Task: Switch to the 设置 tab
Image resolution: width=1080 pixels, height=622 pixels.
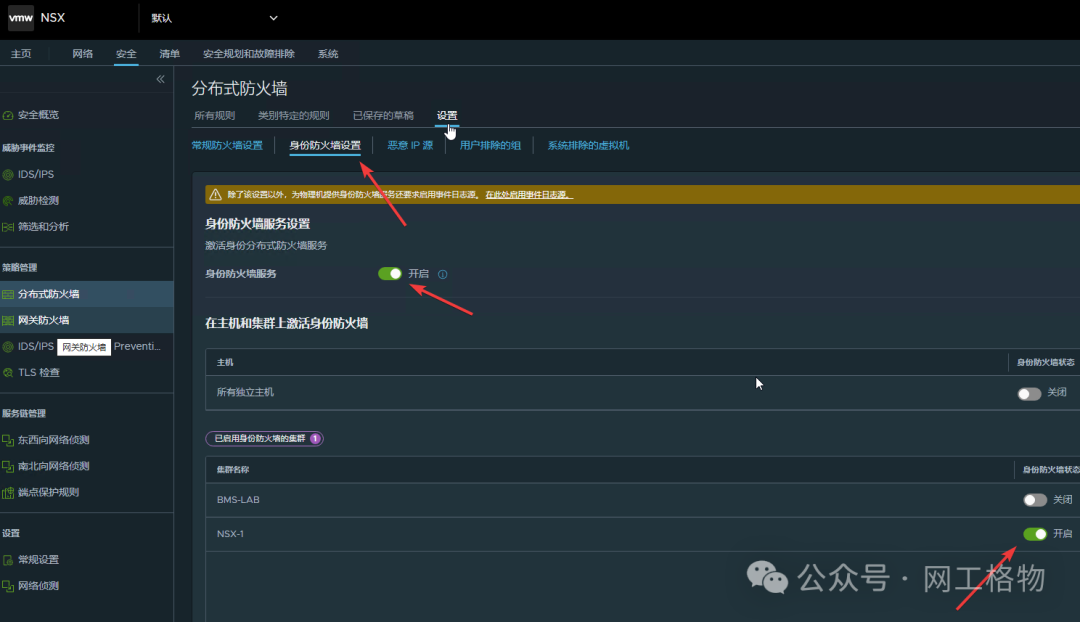Action: coord(447,116)
